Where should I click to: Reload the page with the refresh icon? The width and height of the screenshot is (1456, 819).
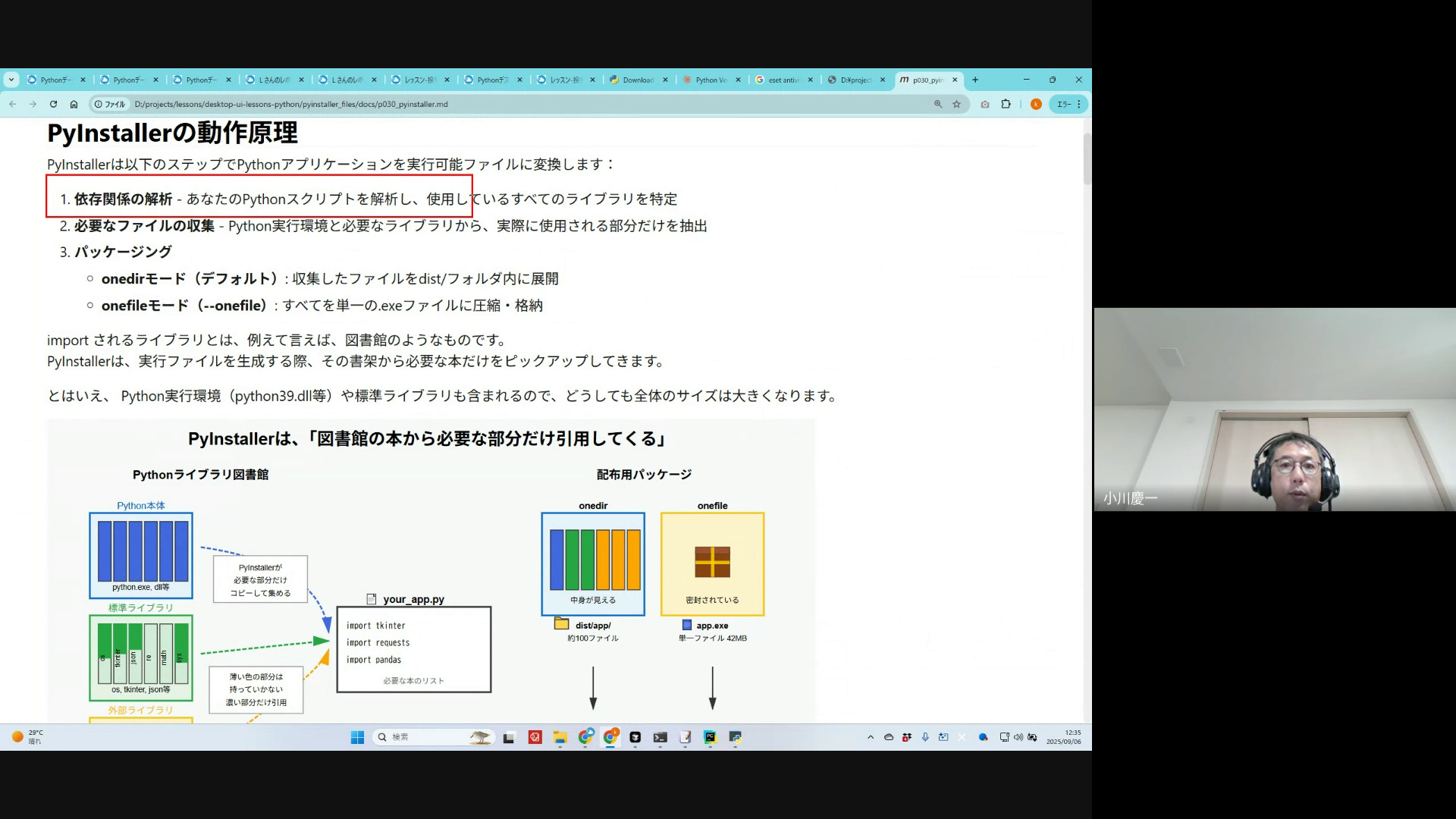tap(53, 104)
